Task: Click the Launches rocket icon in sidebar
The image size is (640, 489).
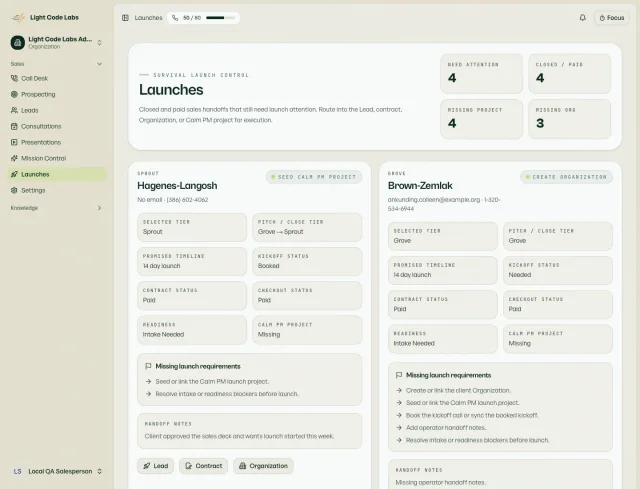Action: coord(14,174)
